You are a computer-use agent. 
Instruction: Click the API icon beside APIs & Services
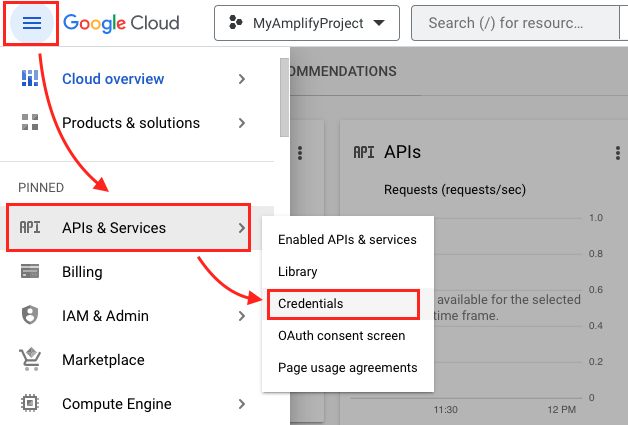(x=30, y=227)
